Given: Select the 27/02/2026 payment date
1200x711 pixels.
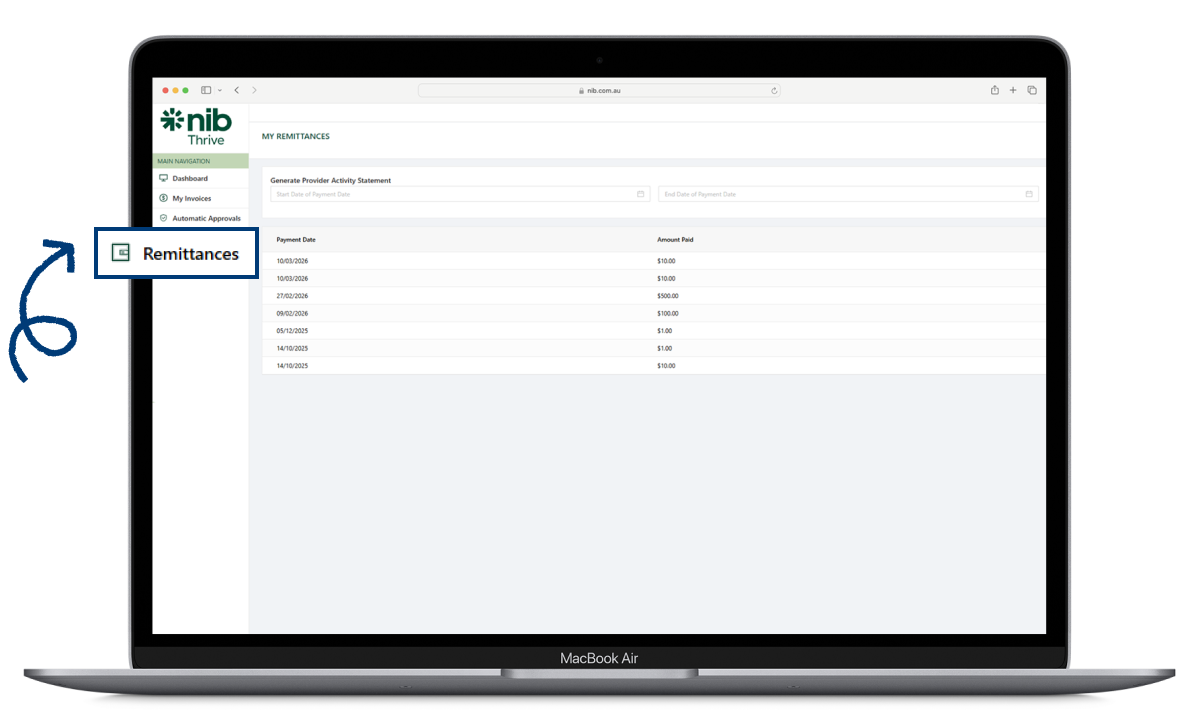Looking at the screenshot, I should pyautogui.click(x=293, y=296).
